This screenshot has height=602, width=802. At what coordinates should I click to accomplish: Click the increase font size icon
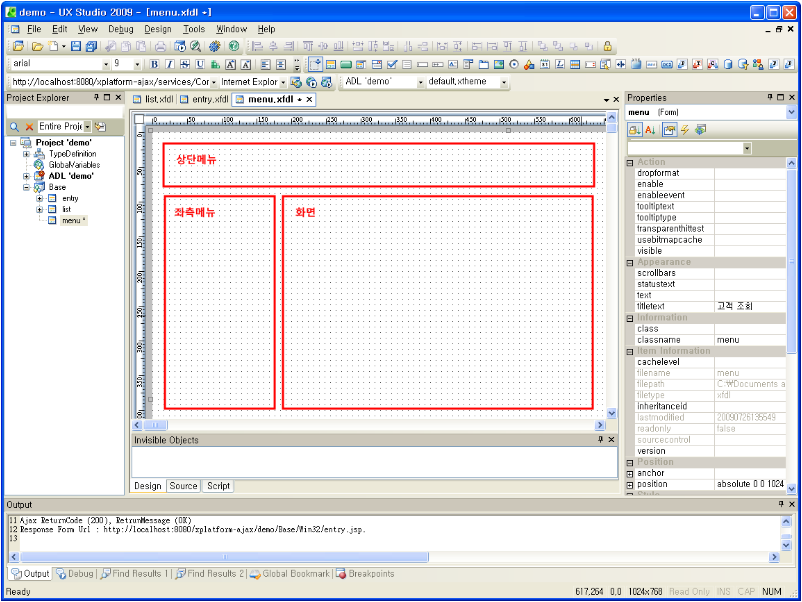(231, 64)
